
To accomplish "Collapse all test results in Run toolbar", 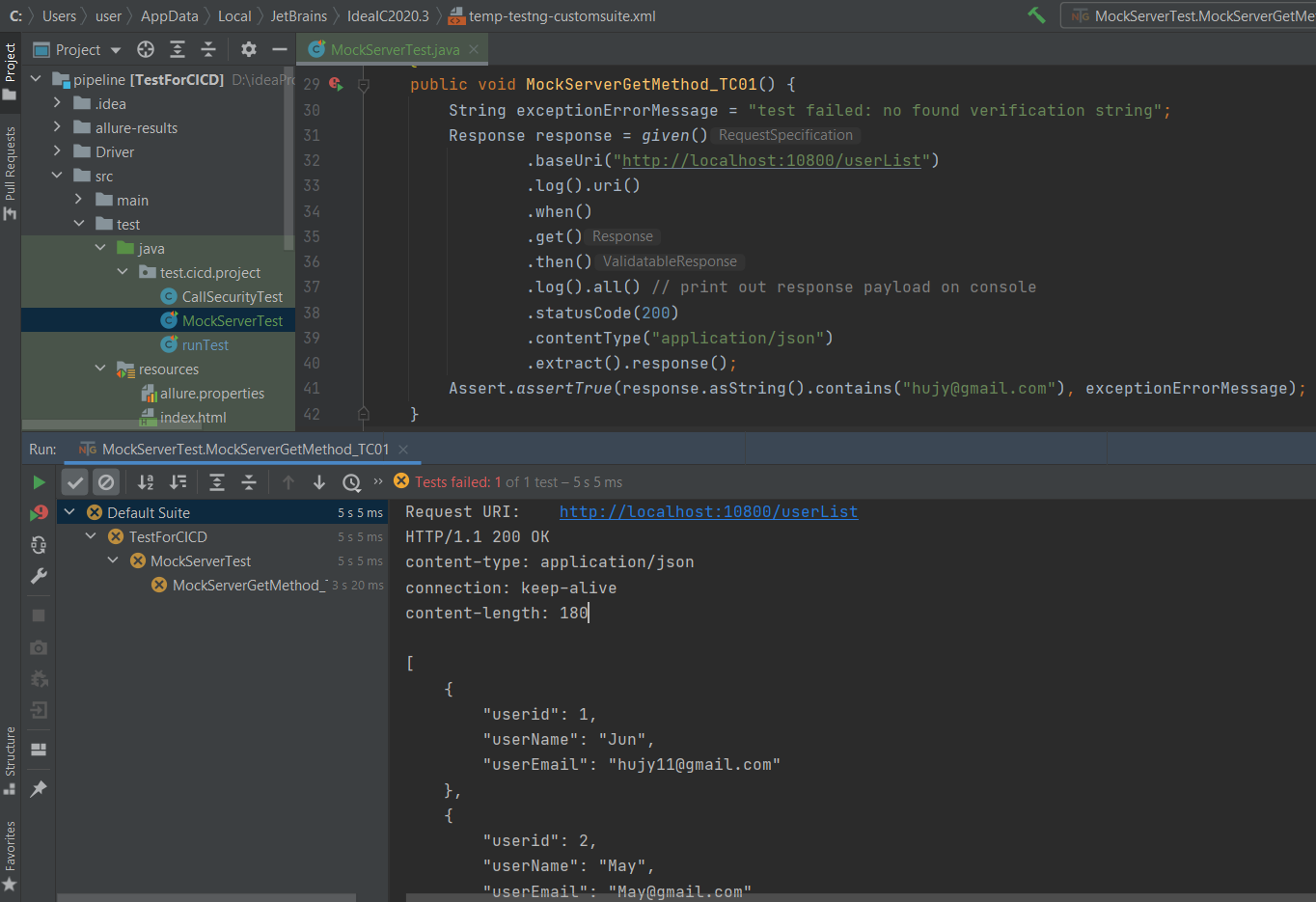I will click(249, 482).
